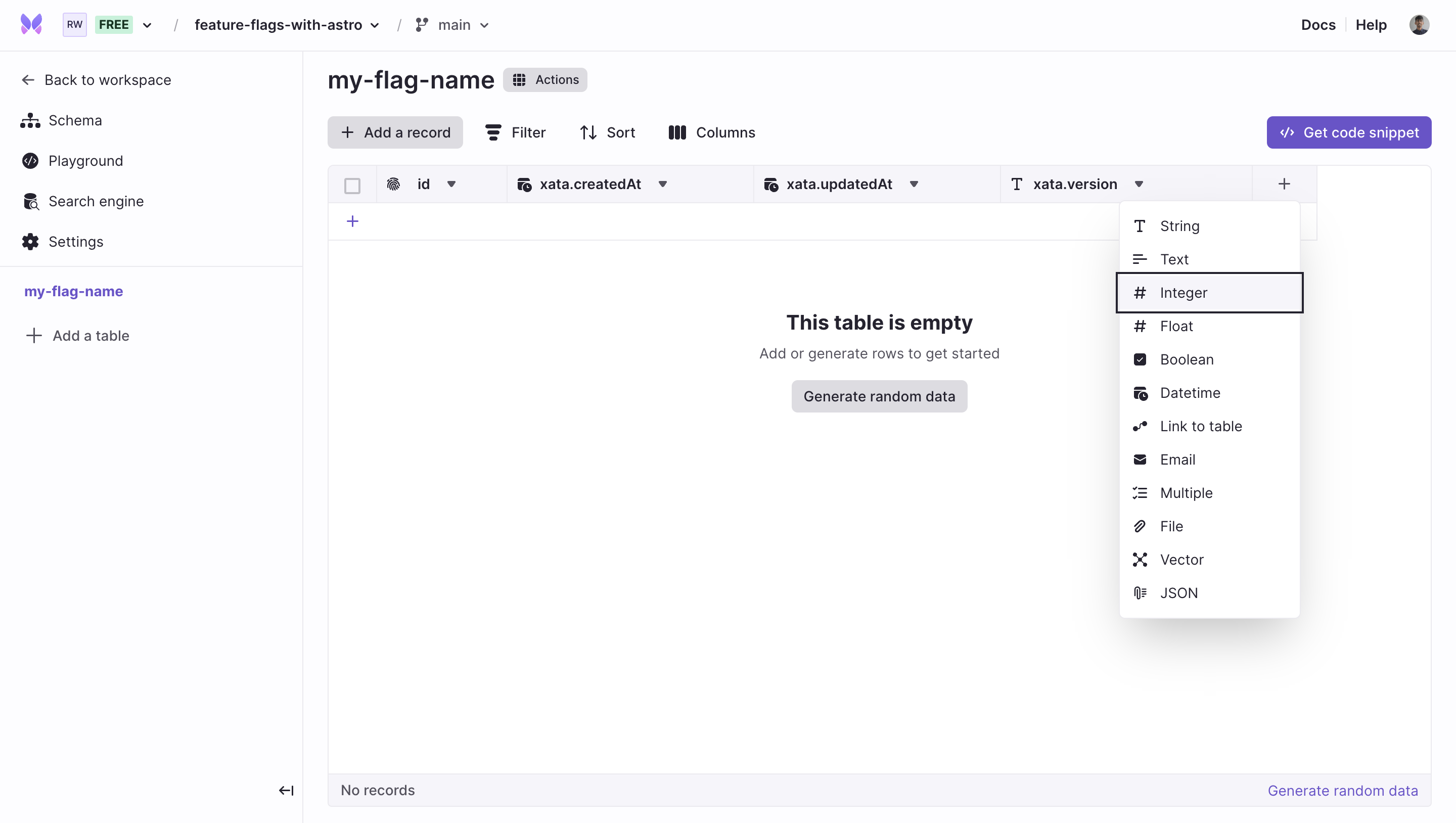Click the Sort arrows icon
This screenshot has width=1456, height=823.
[x=588, y=132]
